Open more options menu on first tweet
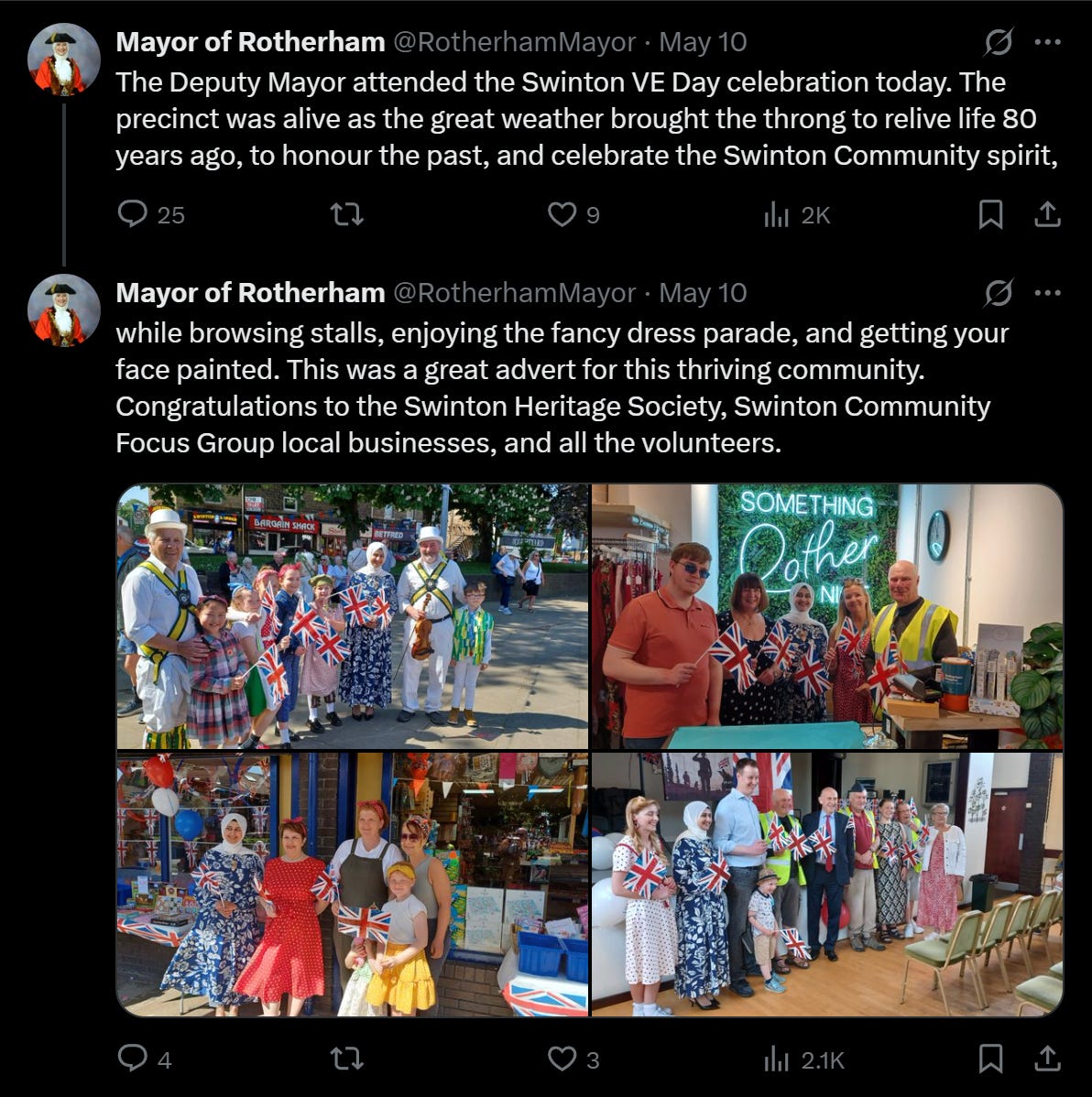Screen dimensions: 1092x1097 [1047, 42]
